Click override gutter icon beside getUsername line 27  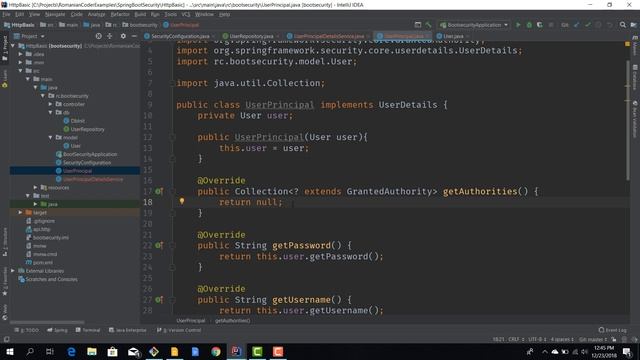[159, 300]
